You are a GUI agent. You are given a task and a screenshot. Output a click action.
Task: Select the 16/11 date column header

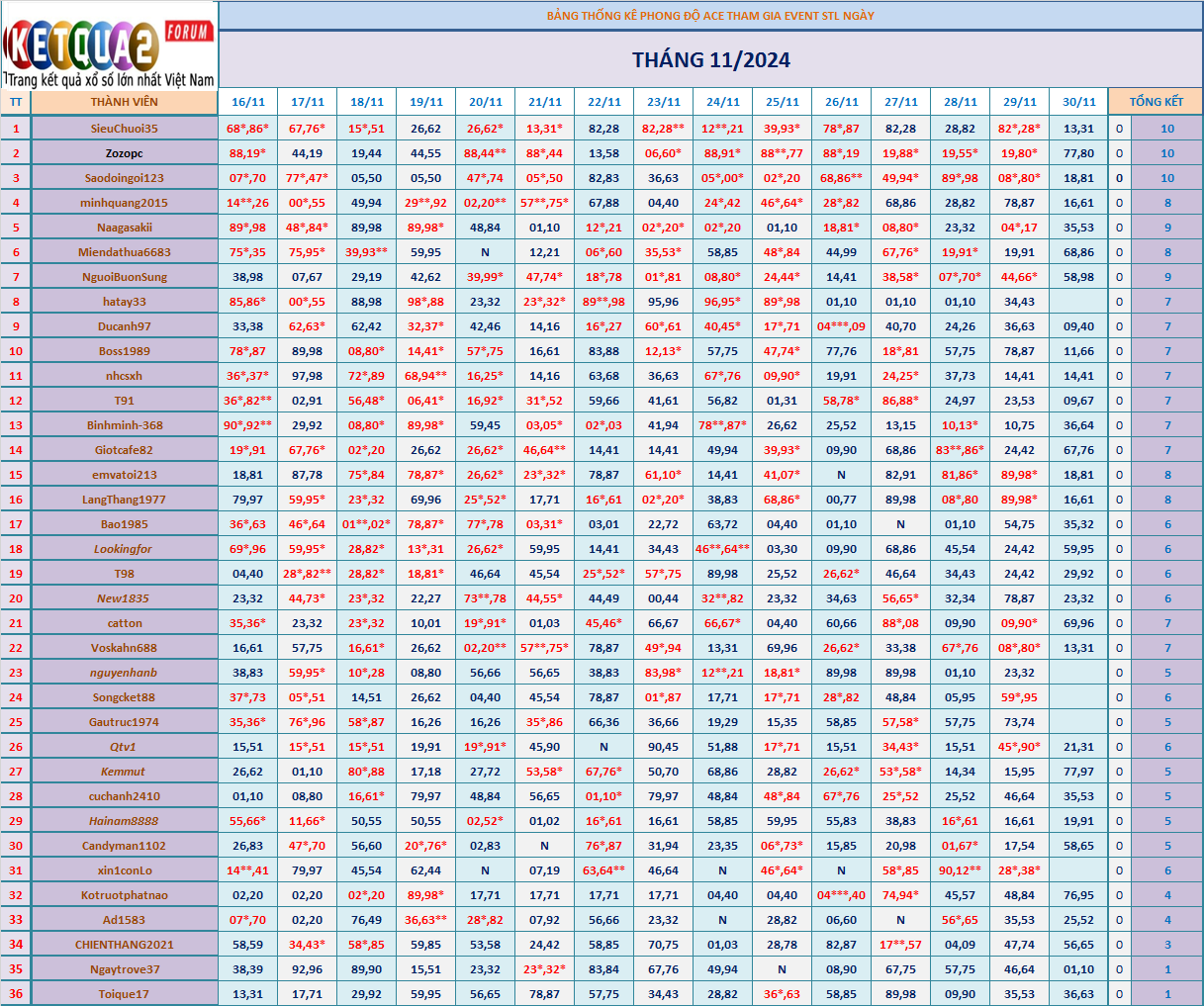[x=248, y=102]
